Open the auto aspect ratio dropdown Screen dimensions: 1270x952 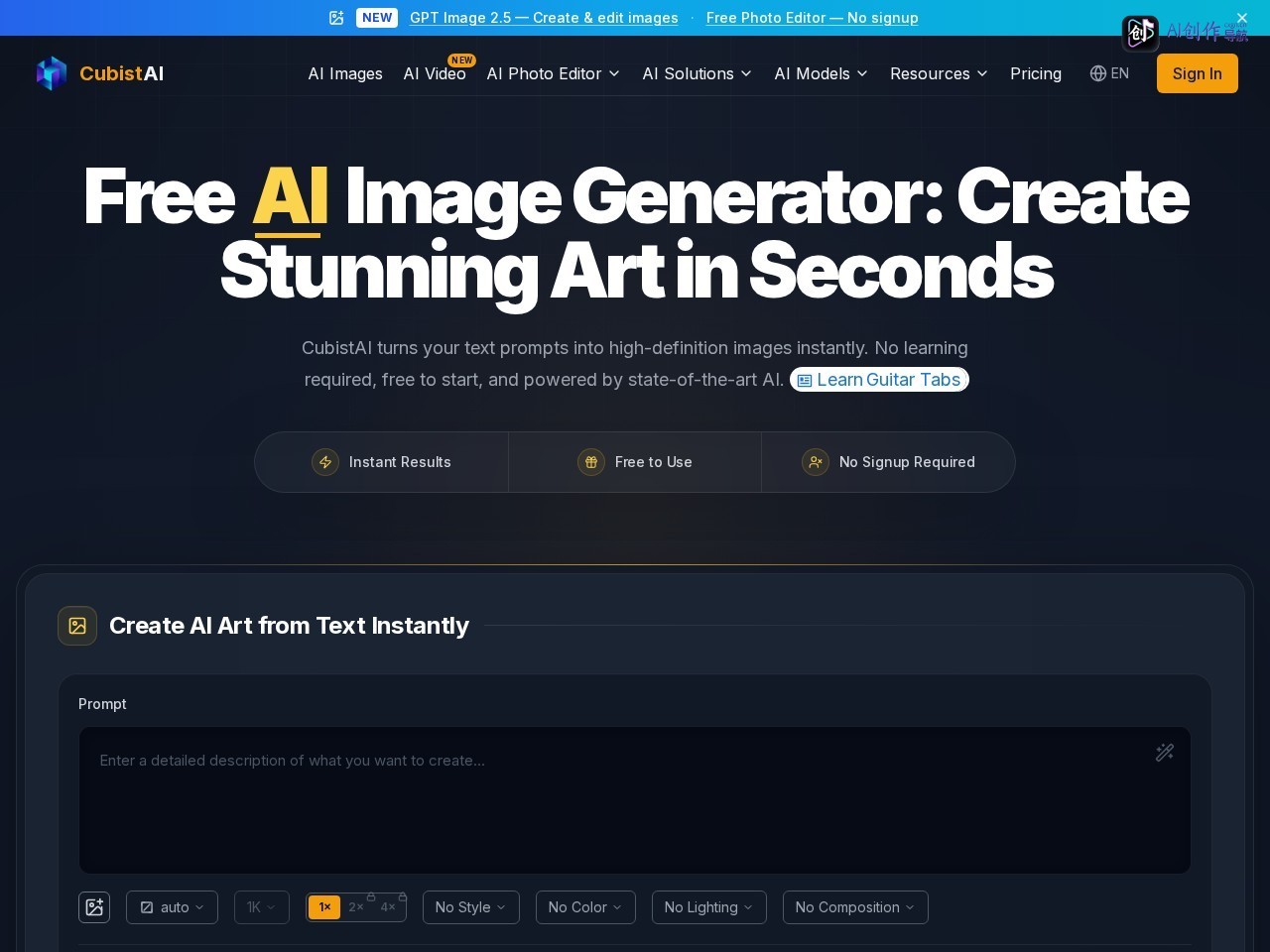pos(172,907)
